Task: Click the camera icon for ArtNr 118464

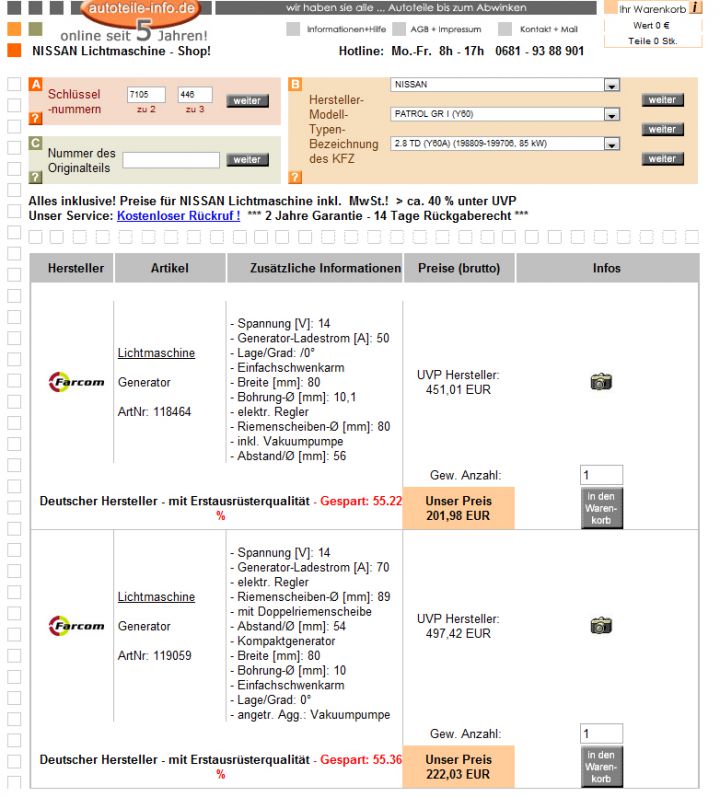Action: click(x=601, y=381)
